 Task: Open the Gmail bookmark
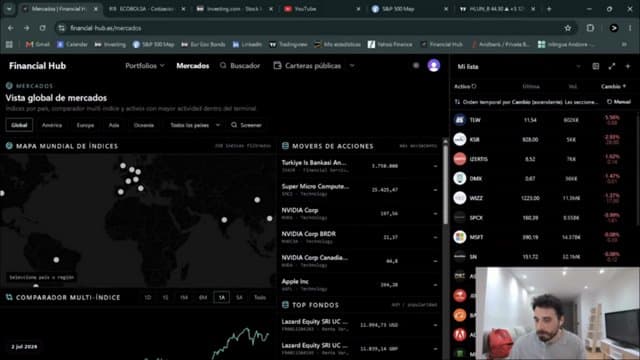click(38, 44)
